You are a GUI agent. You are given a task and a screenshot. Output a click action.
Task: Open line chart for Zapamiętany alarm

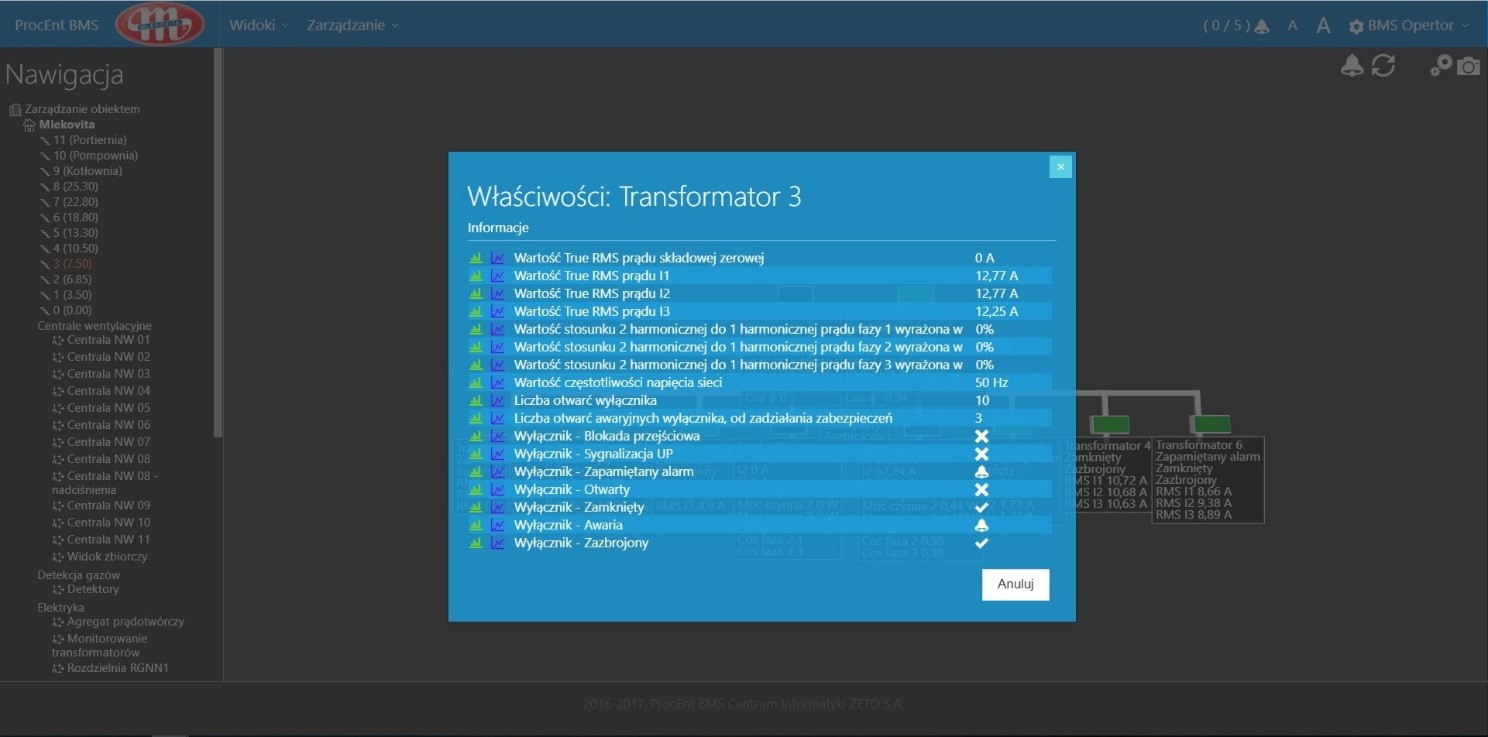pyautogui.click(x=498, y=472)
